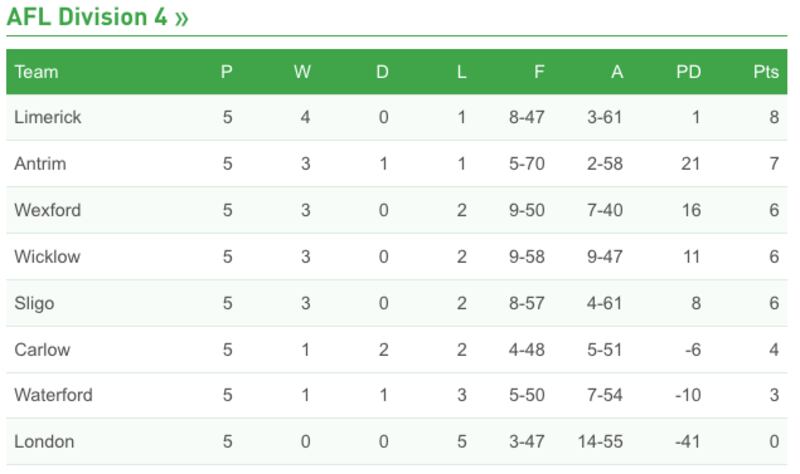The image size is (800, 474).
Task: Click Antrim's point difference of 21
Action: 690,163
